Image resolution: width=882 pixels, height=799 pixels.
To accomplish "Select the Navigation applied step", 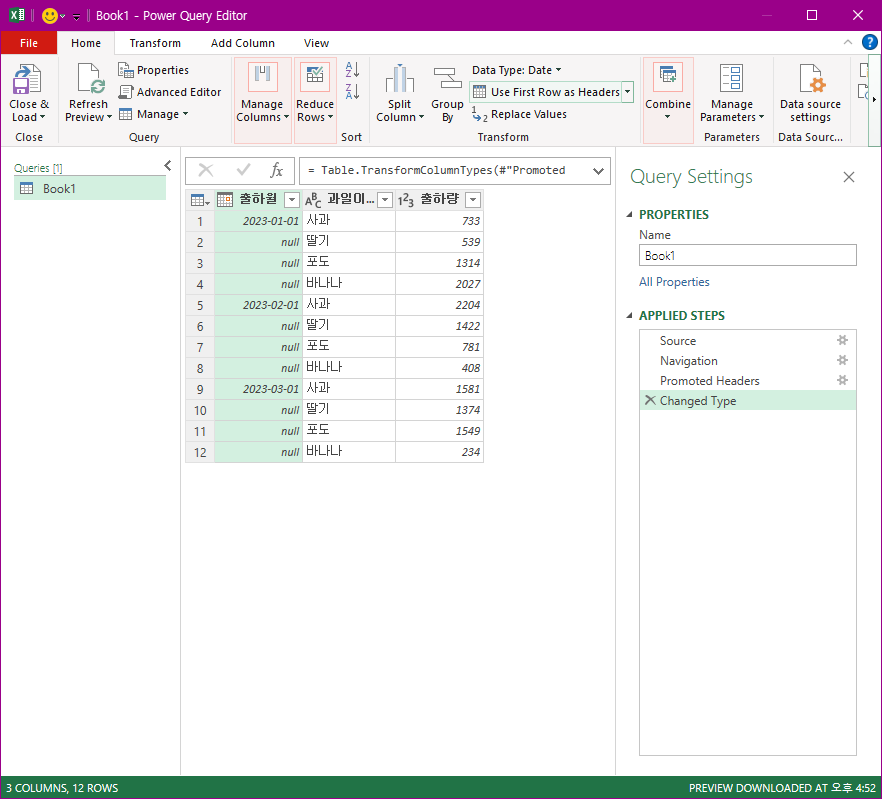I will point(748,361).
